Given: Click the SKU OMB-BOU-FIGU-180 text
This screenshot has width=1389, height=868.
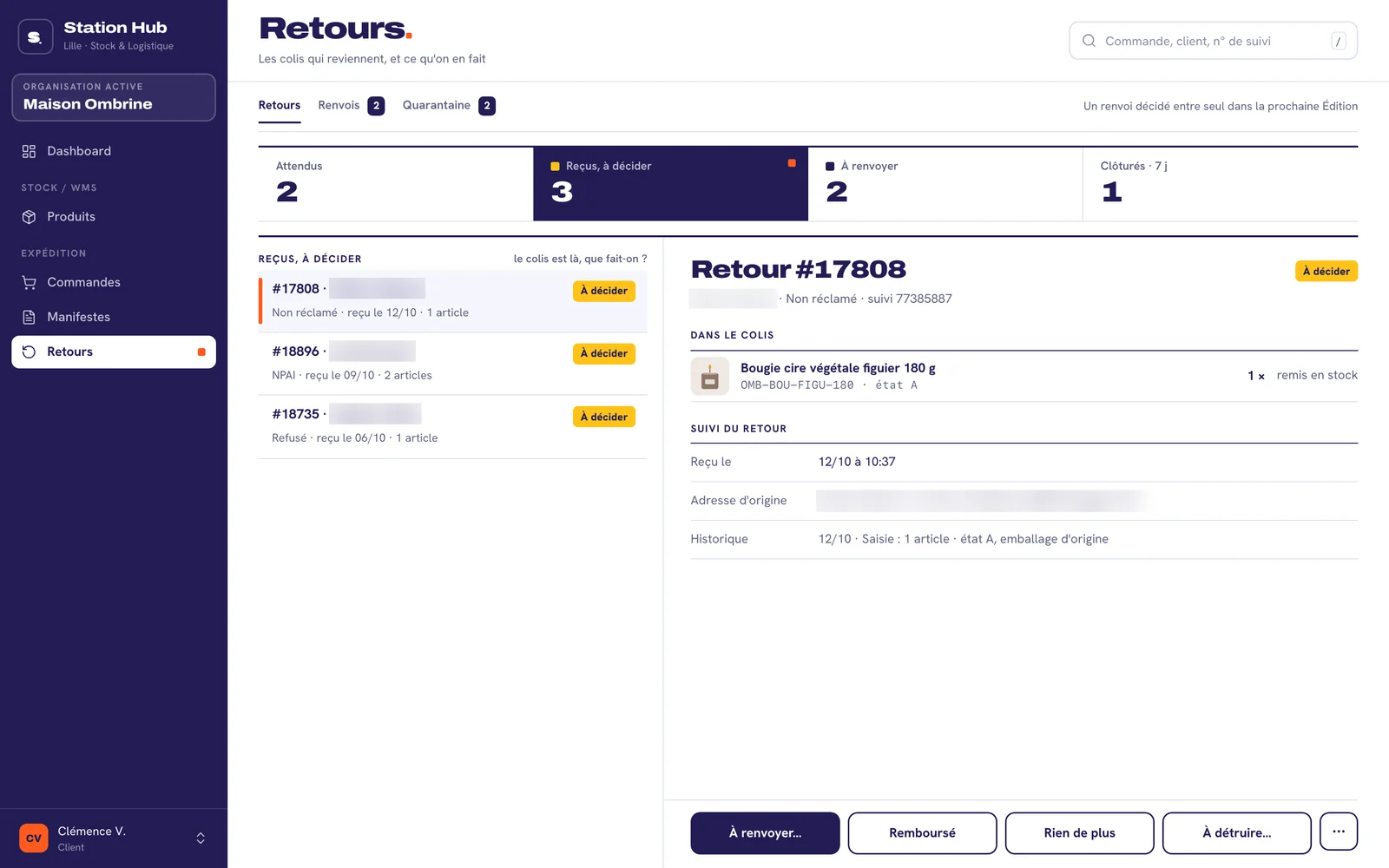Looking at the screenshot, I should click(x=797, y=385).
